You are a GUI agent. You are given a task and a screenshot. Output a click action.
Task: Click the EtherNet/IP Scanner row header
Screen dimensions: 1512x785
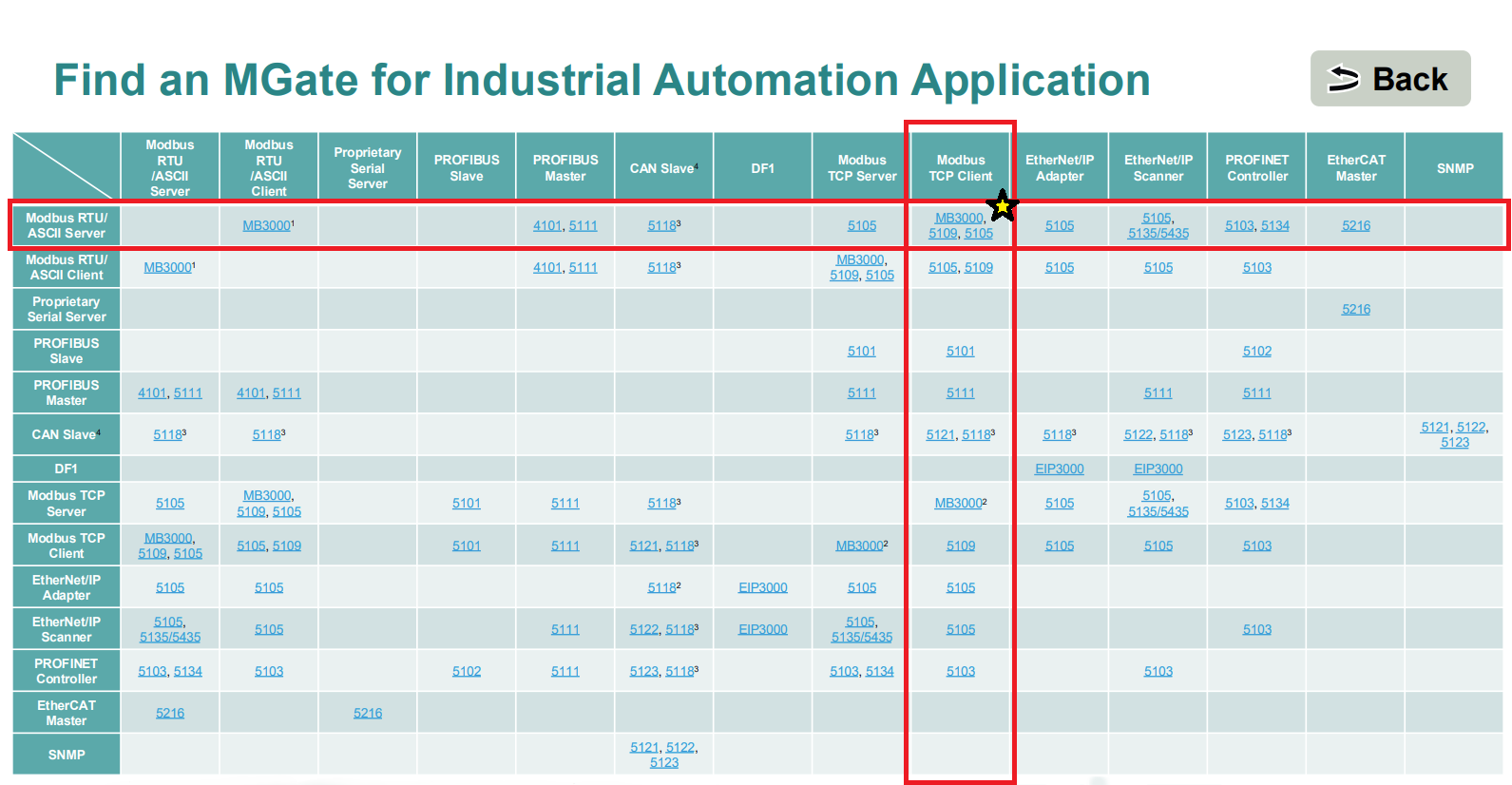(67, 629)
